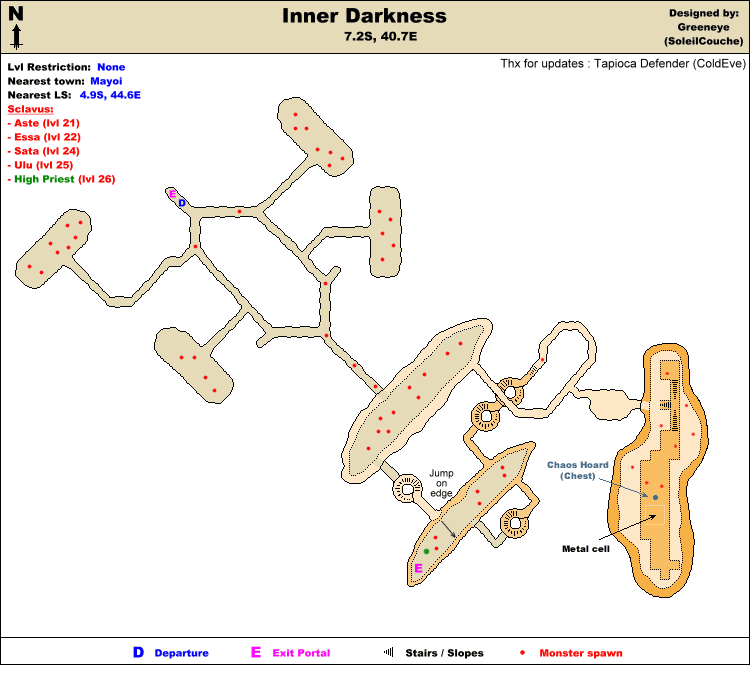Click the 'High Priest (lvl 26)' entry

[x=61, y=179]
